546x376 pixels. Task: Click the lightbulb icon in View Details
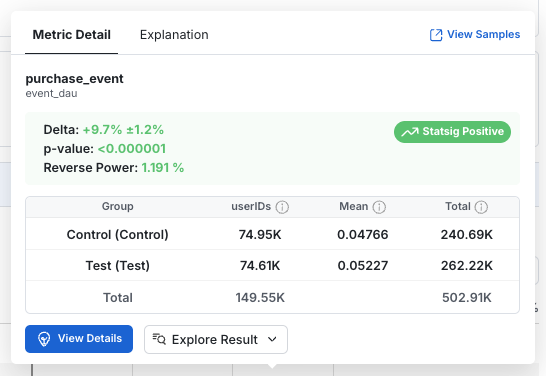pyautogui.click(x=44, y=339)
